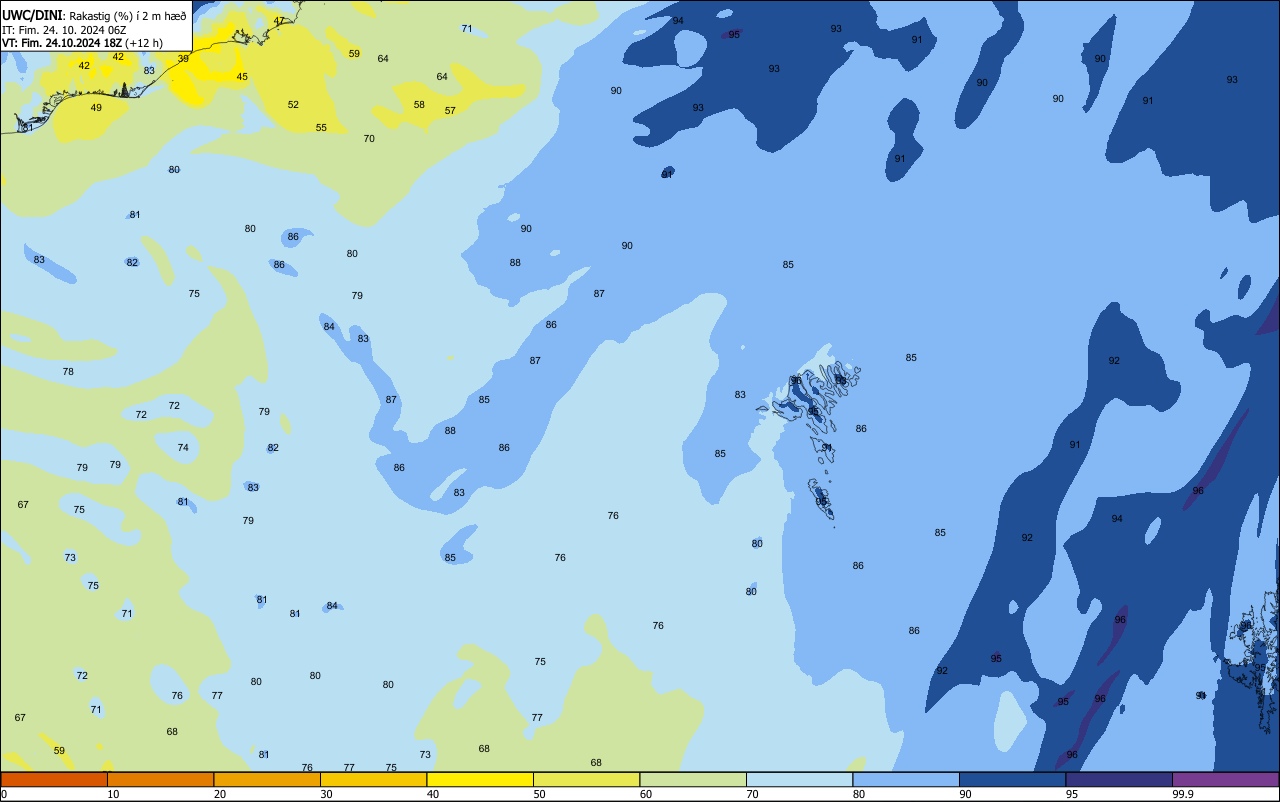Click the 50–60 pale yellow legend swatch

point(587,779)
